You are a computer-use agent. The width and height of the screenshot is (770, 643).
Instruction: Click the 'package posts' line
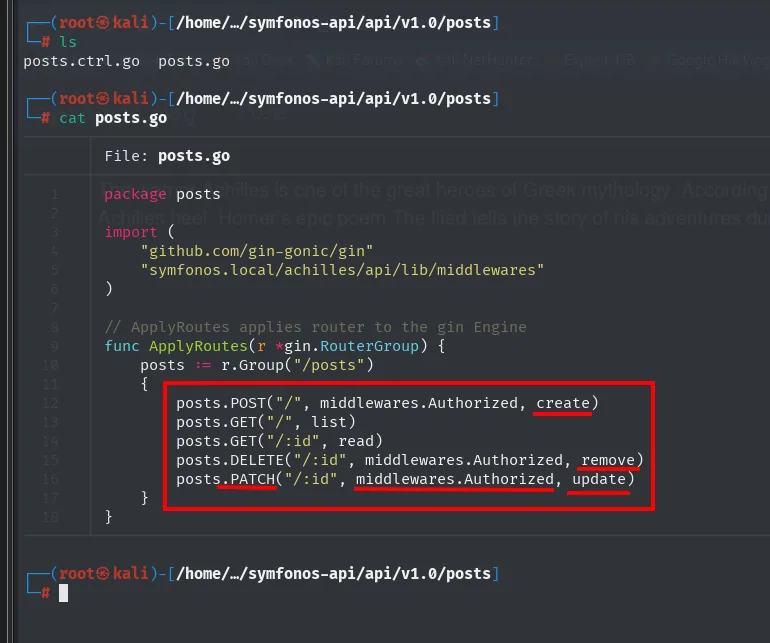(x=162, y=195)
